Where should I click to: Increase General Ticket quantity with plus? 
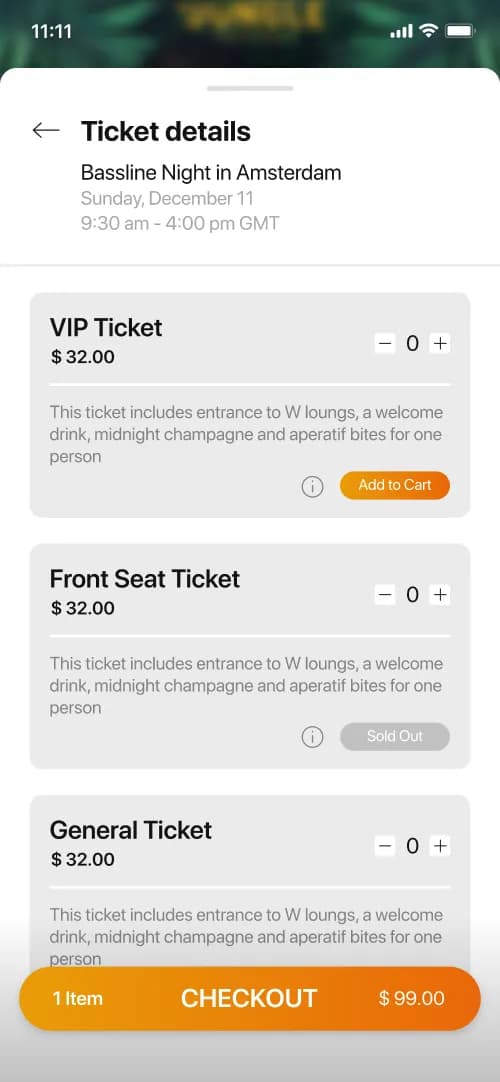click(439, 845)
